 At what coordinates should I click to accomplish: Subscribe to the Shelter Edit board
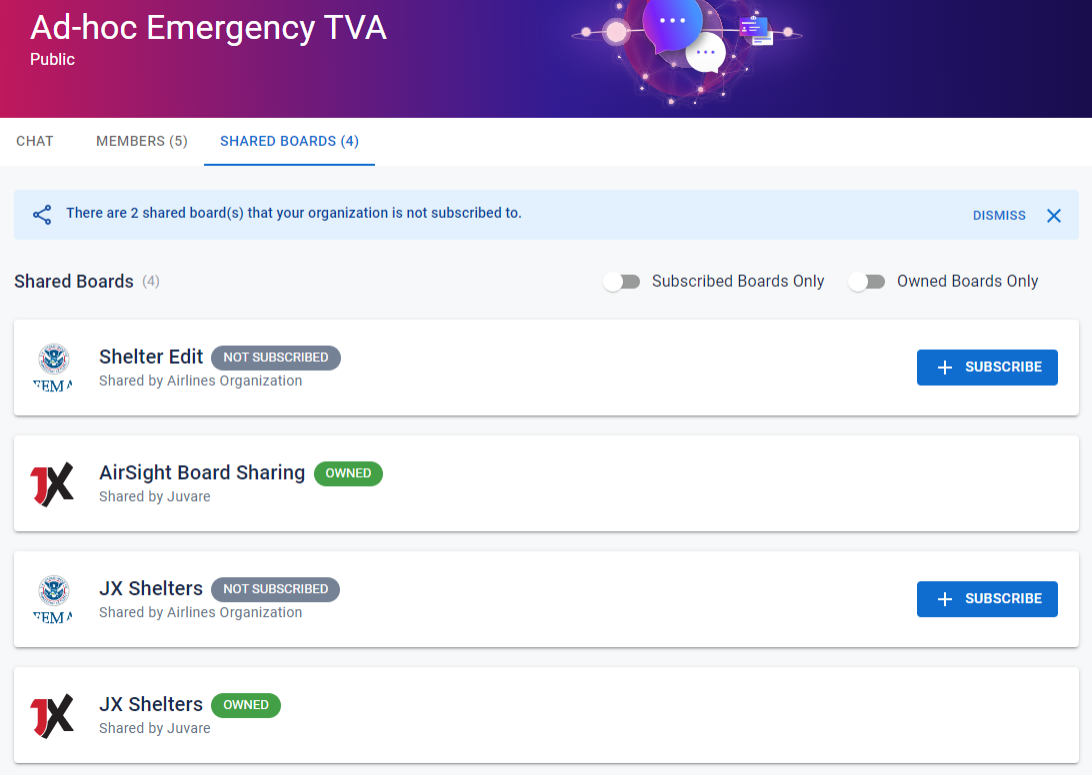click(x=987, y=367)
